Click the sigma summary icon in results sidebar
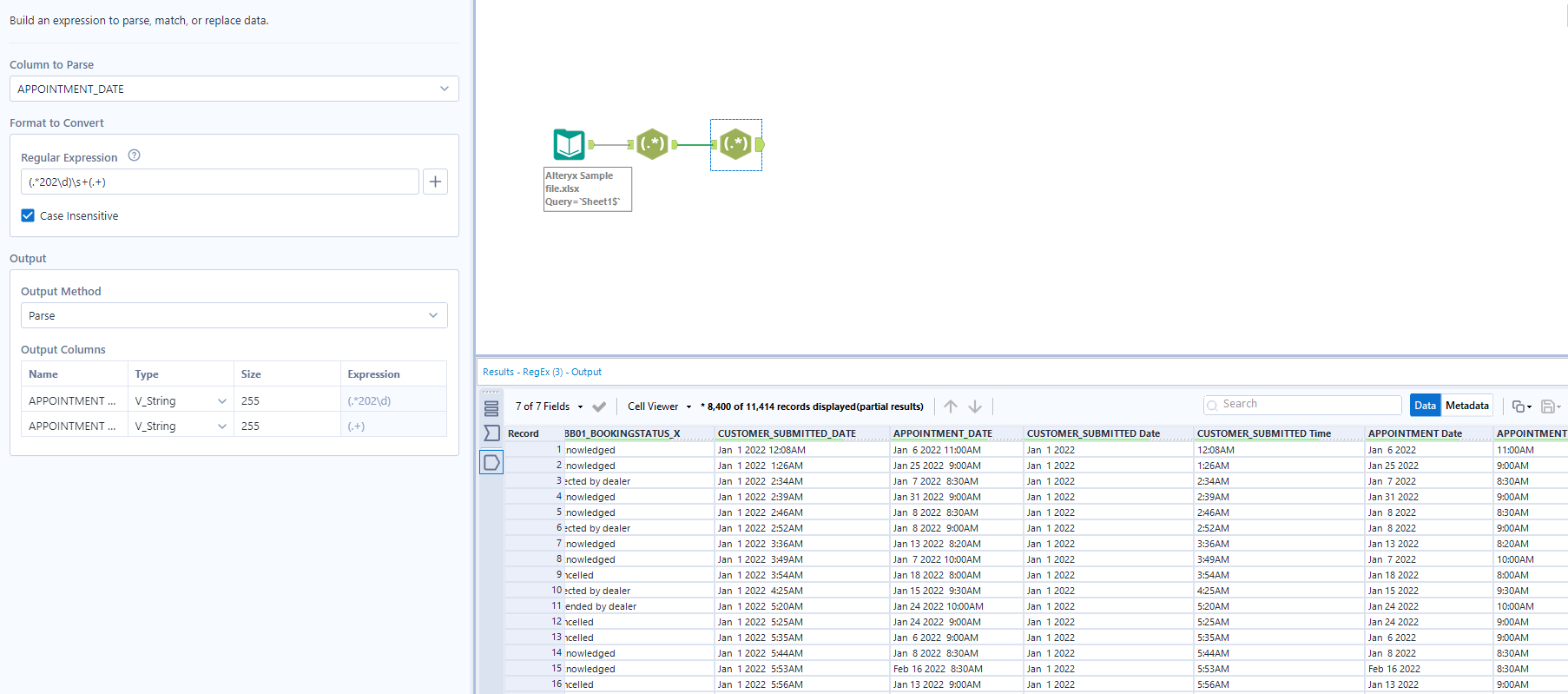The image size is (1568, 694). (491, 433)
